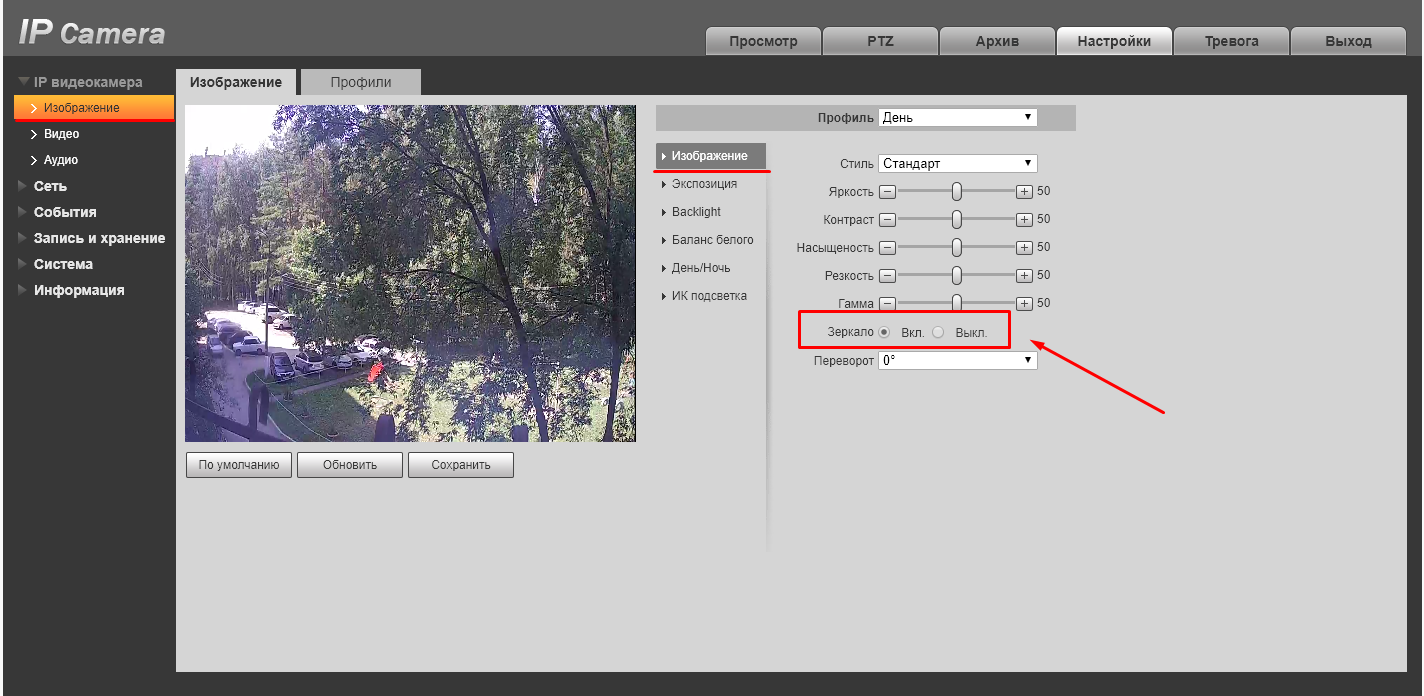Switch to the Просмотр tab
Viewport: 1424px width, 696px height.
[x=763, y=41]
